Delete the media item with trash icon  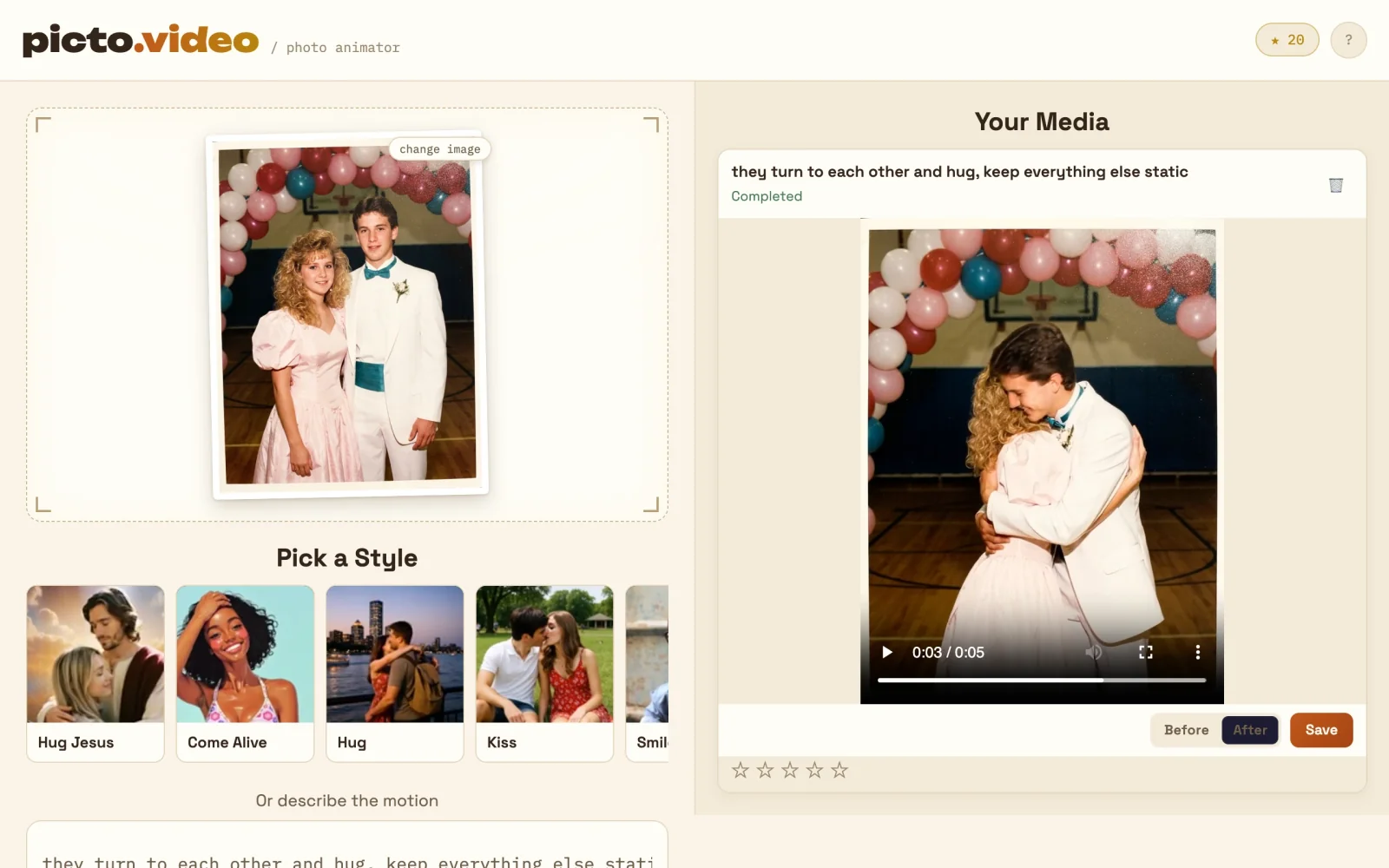tap(1336, 184)
